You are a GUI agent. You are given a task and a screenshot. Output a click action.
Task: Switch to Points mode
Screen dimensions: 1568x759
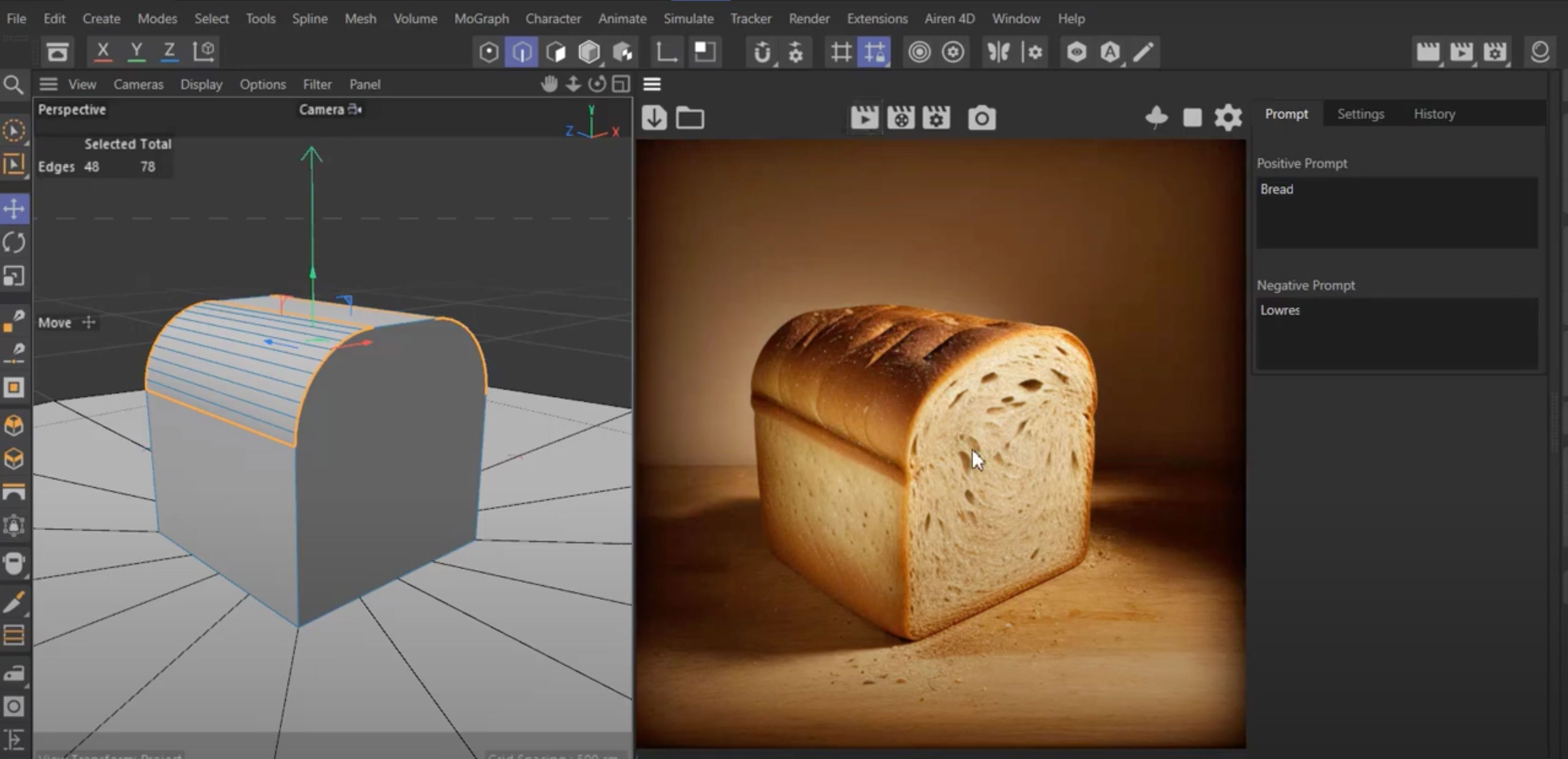pos(488,52)
